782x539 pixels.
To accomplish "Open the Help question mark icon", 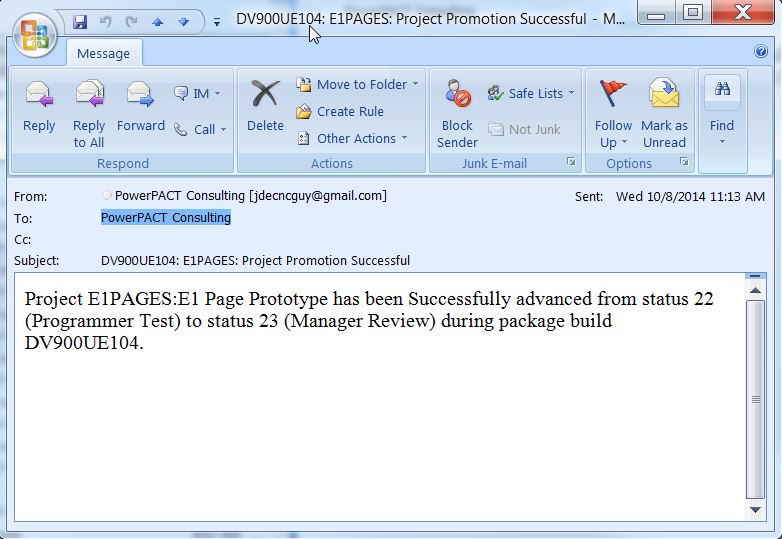I will coord(761,51).
